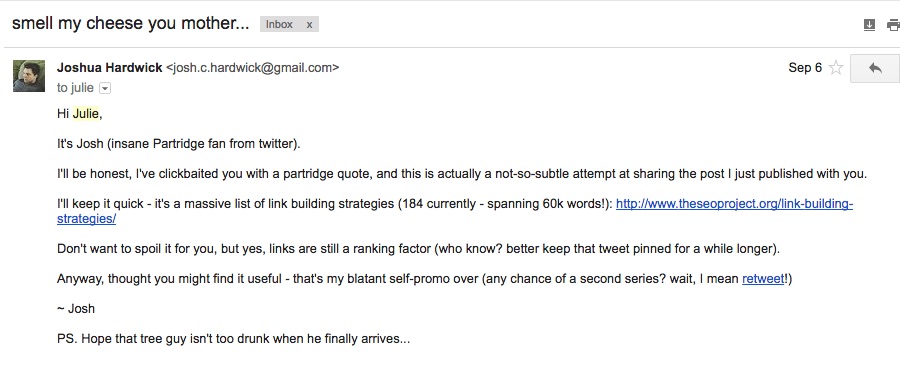
Task: Open Joshua Hardwick's profile photo
Action: [x=29, y=76]
